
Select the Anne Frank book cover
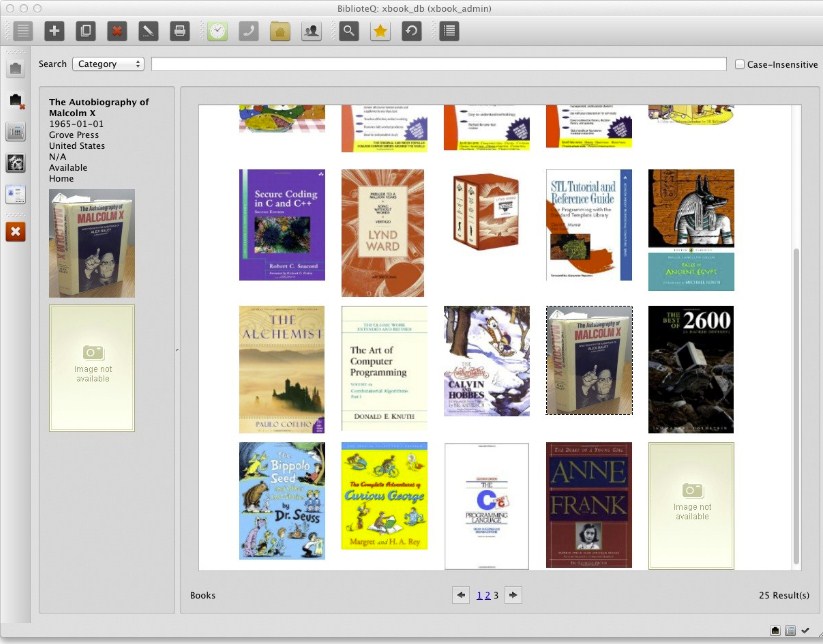tap(589, 505)
